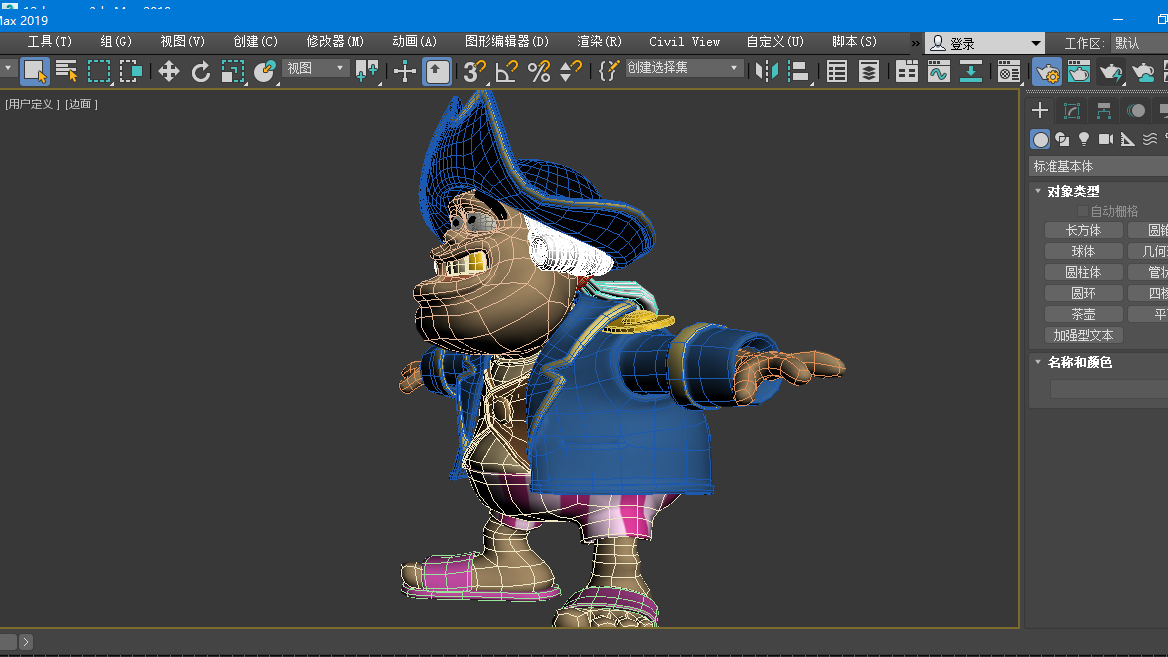
Task: Click the Select Object tool
Action: tap(35, 71)
